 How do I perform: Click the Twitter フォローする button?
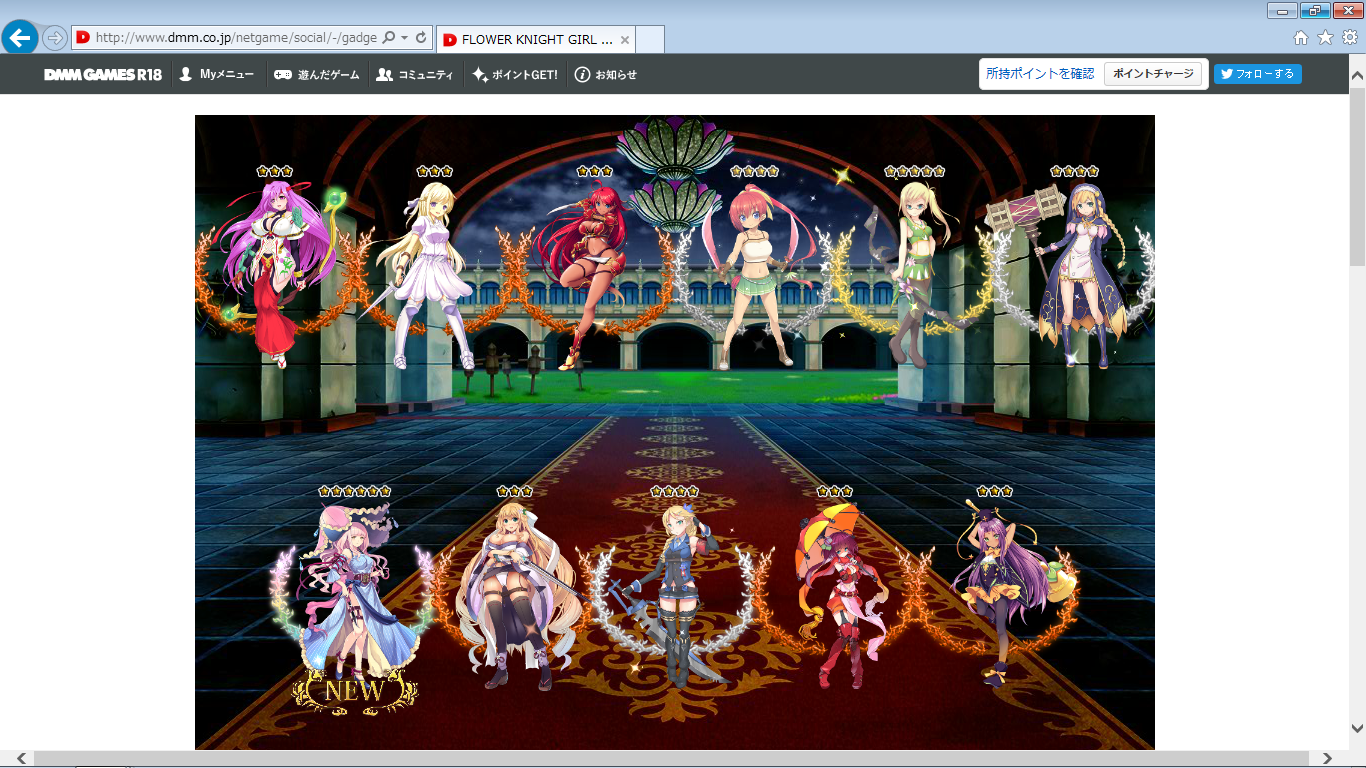click(x=1257, y=74)
